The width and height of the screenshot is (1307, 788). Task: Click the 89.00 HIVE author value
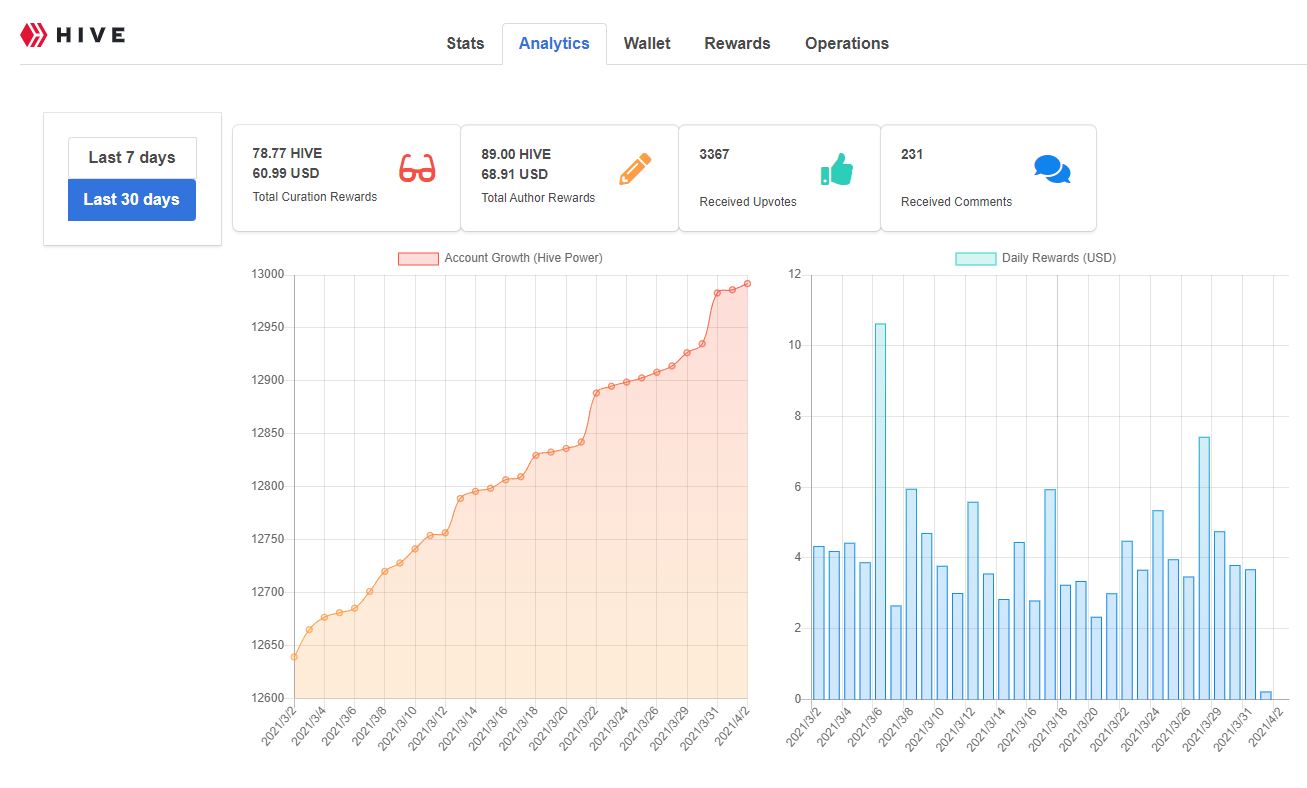click(x=516, y=154)
